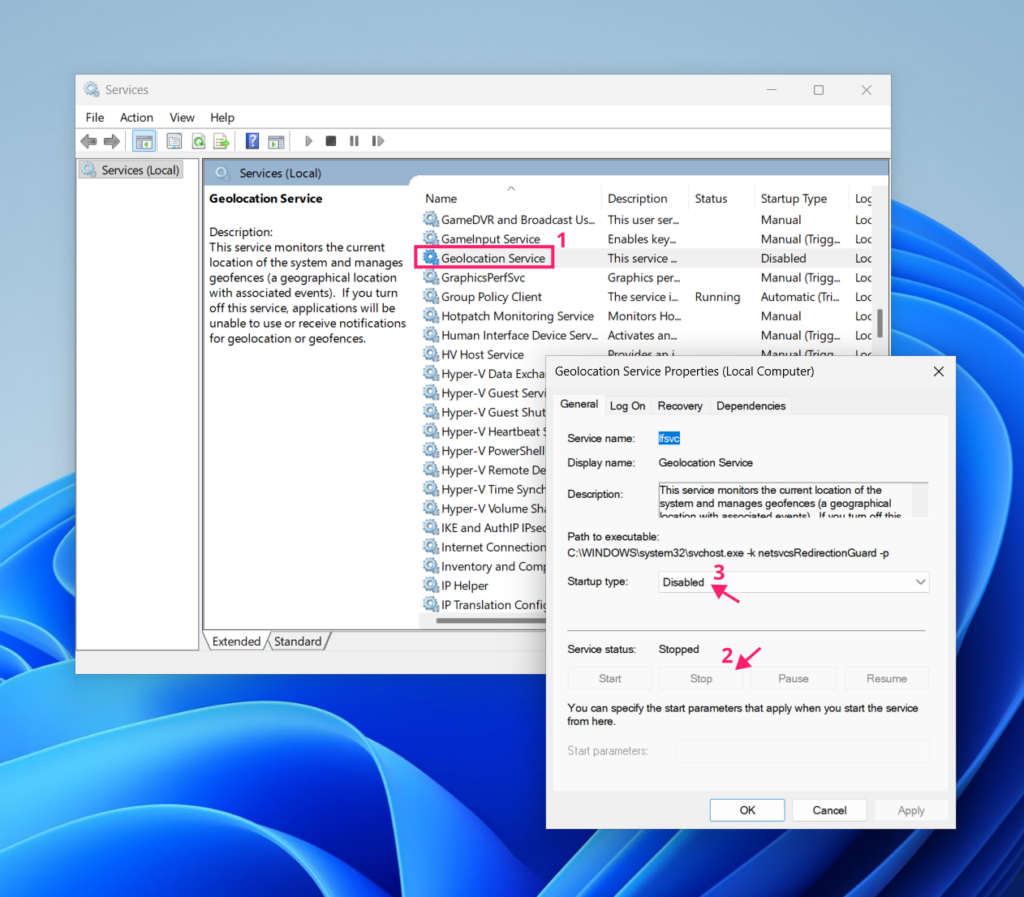Click the Description box scrollbar in dialog
1024x897 pixels.
[x=920, y=500]
